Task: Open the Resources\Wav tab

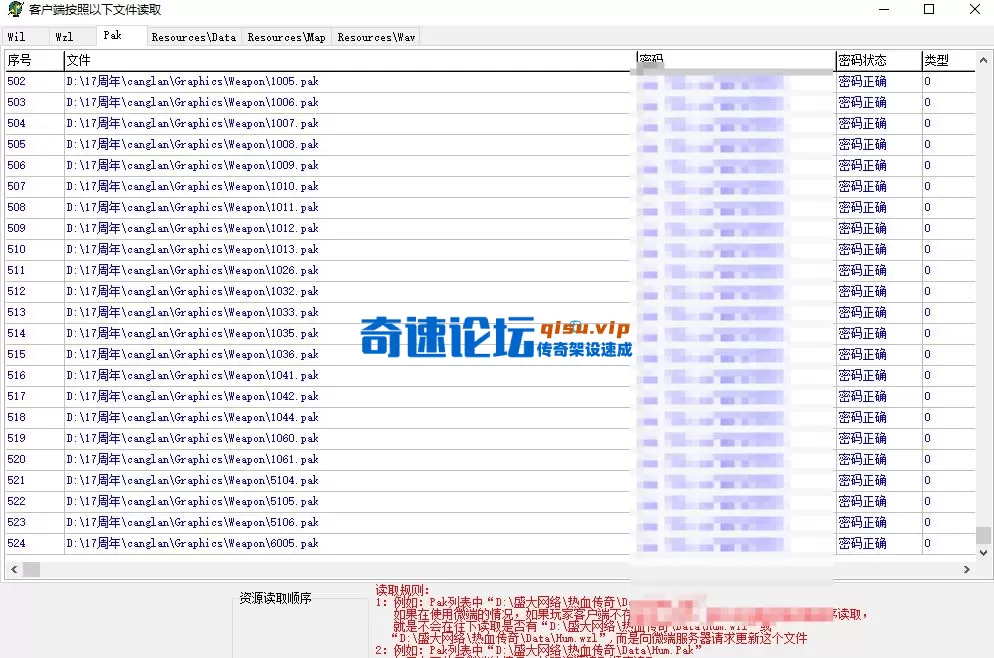Action: tap(375, 36)
